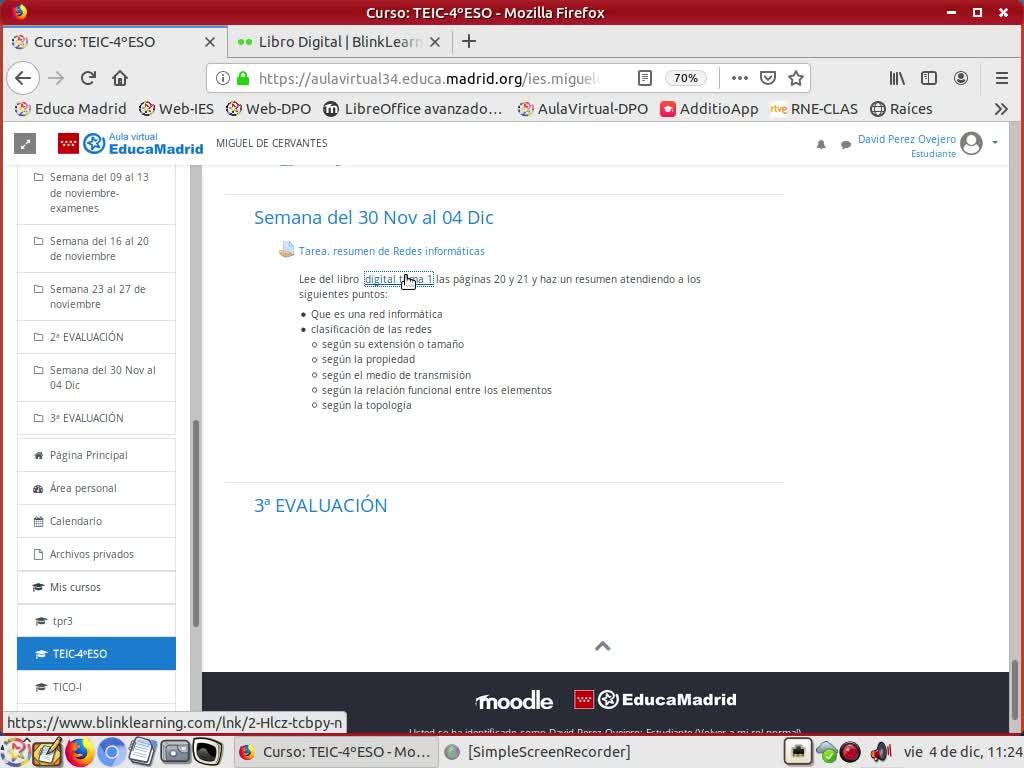Click the 3ª EVALUACIÓN section heading
Screen dimensions: 1024x768
pos(321,505)
